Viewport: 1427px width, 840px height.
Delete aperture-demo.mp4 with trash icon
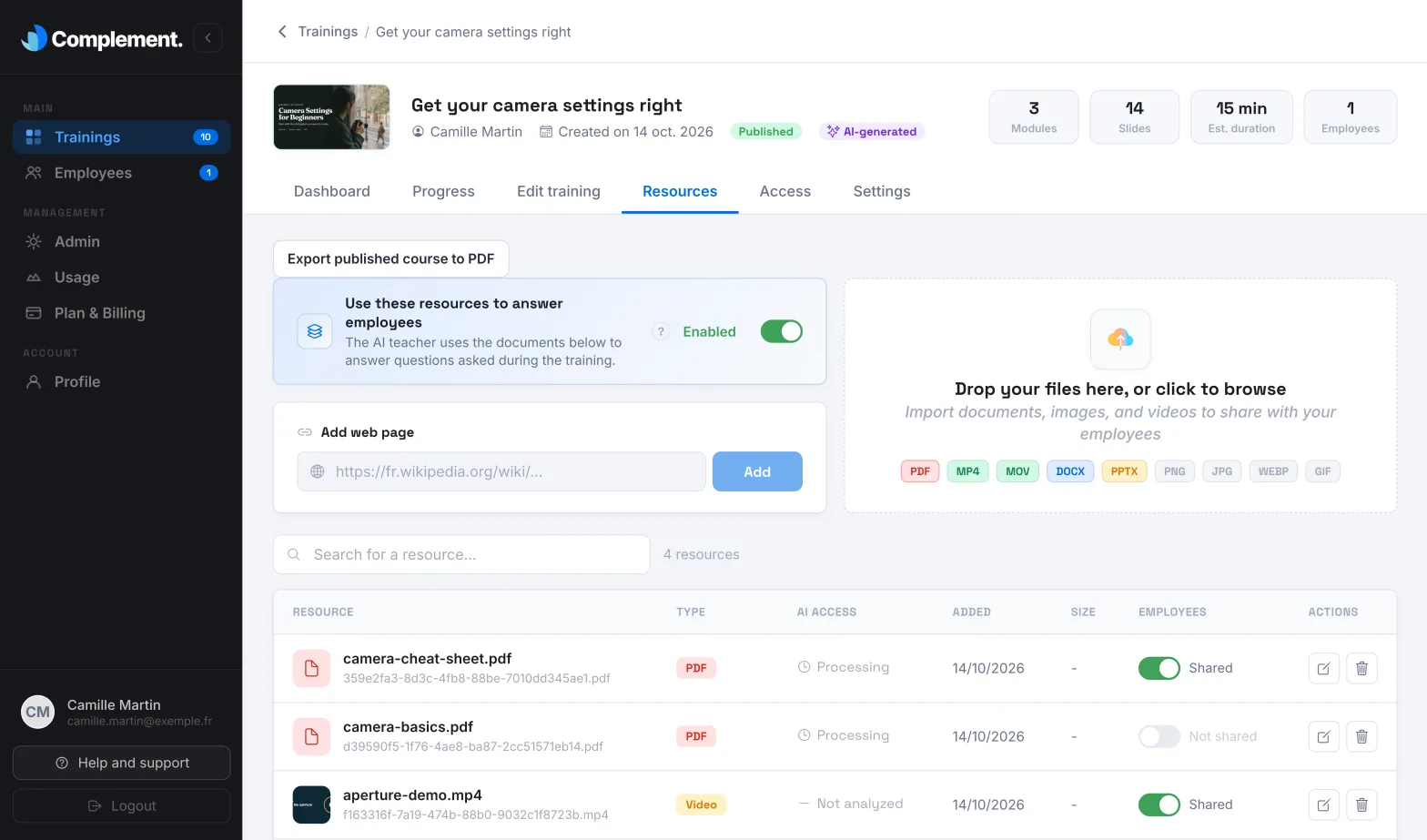(x=1361, y=805)
